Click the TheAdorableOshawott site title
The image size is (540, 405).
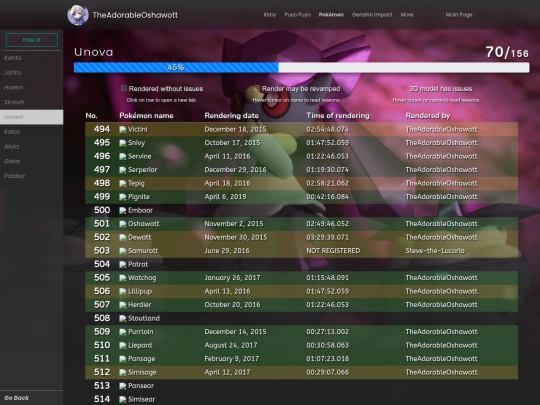point(135,15)
